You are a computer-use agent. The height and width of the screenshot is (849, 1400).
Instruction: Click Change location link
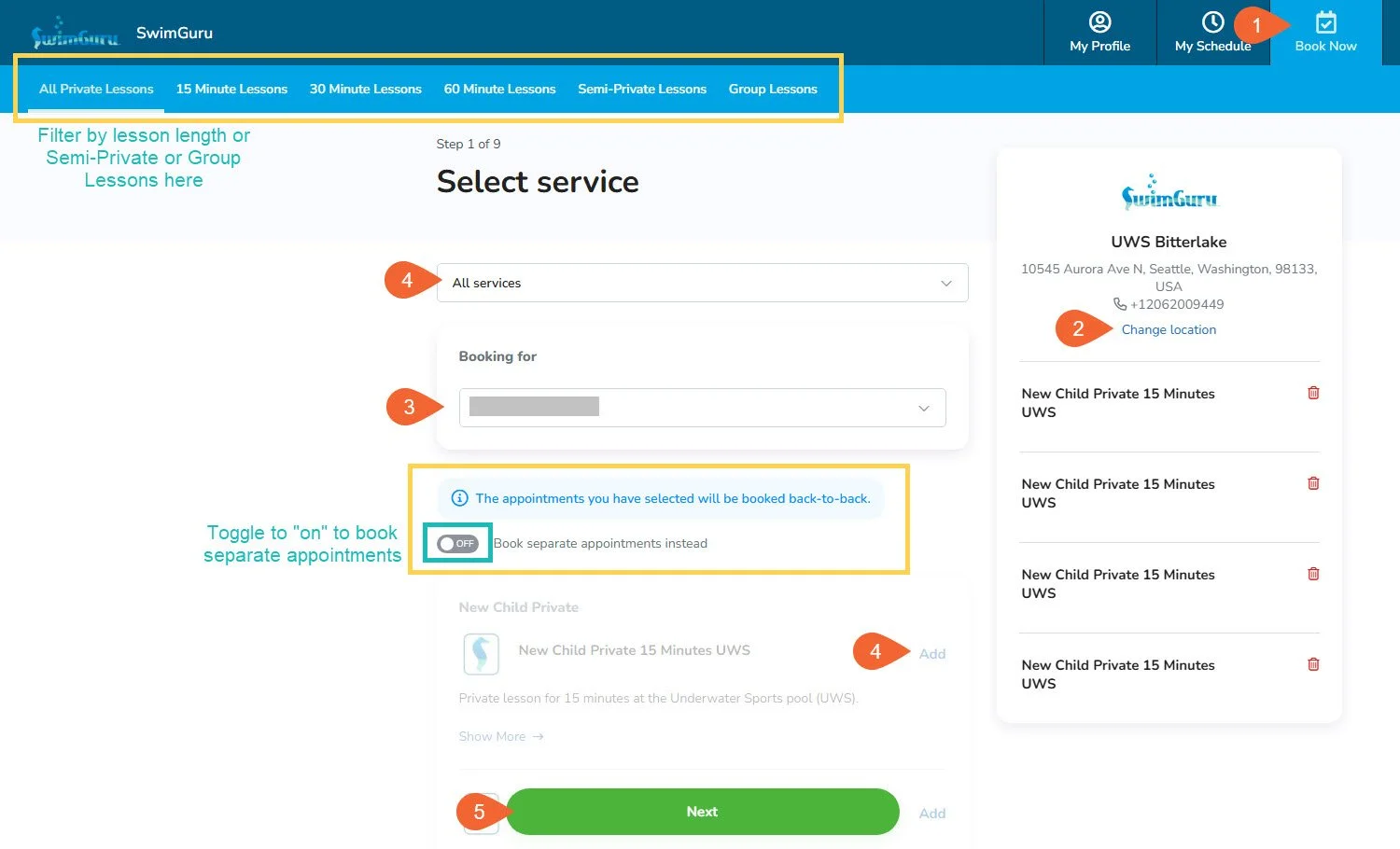[x=1169, y=329]
